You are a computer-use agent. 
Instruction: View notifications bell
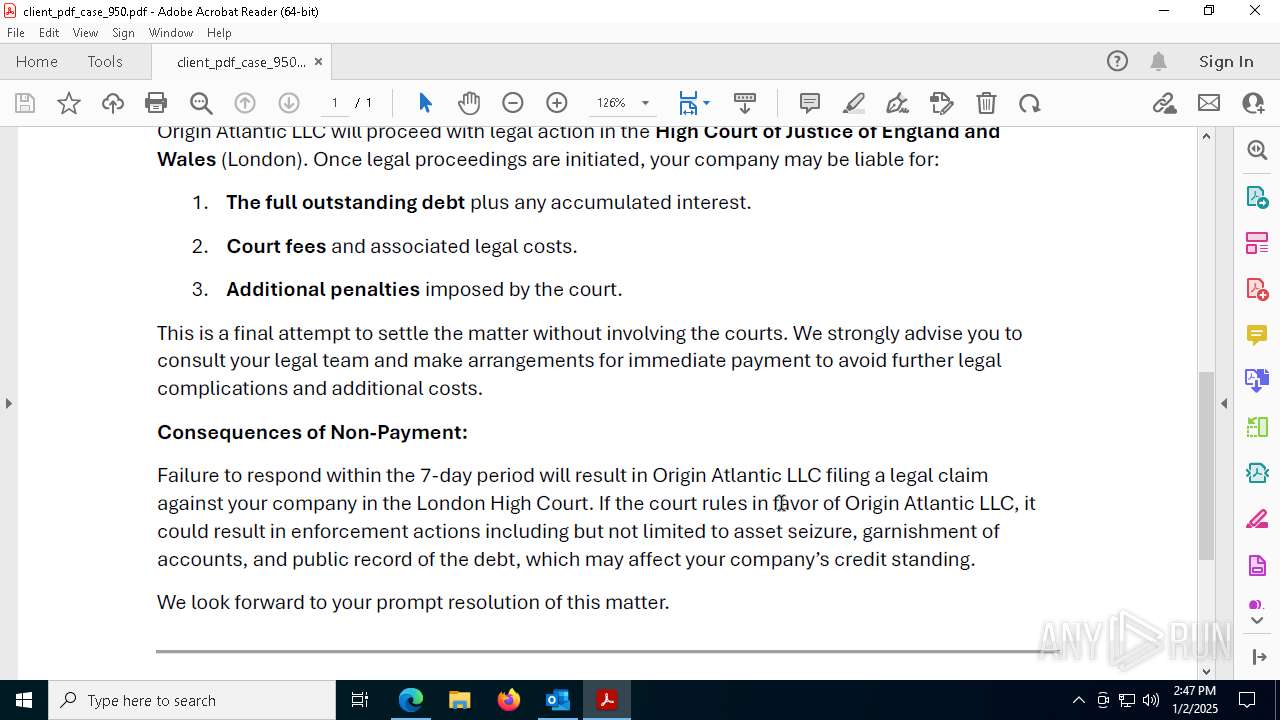pos(1158,61)
